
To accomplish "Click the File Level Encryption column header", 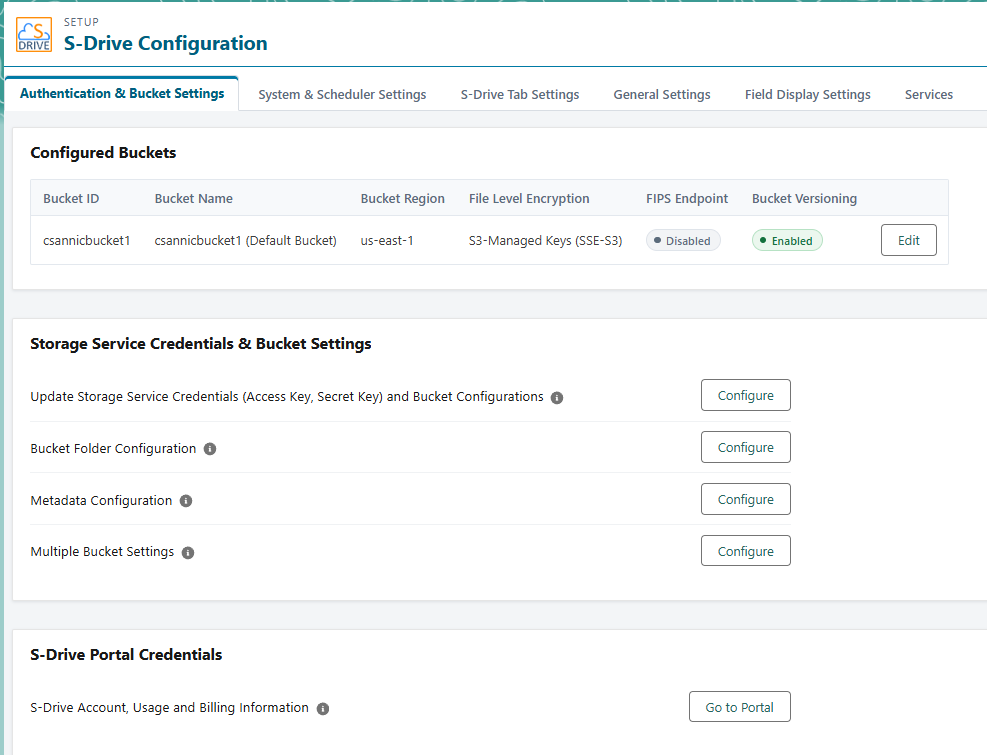I will point(529,198).
